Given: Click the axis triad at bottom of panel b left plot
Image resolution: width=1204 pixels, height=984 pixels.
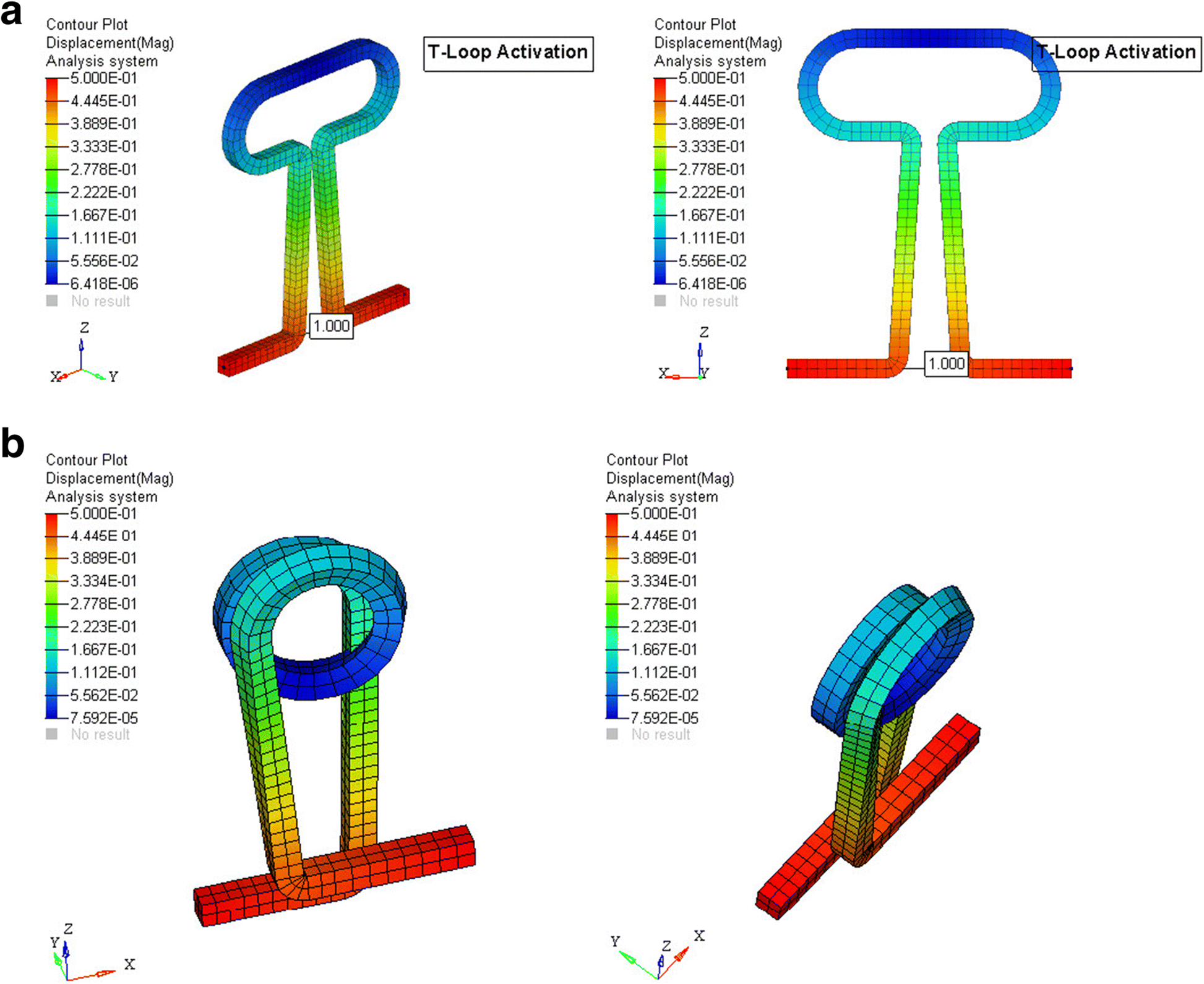Looking at the screenshot, I should pos(93,952).
